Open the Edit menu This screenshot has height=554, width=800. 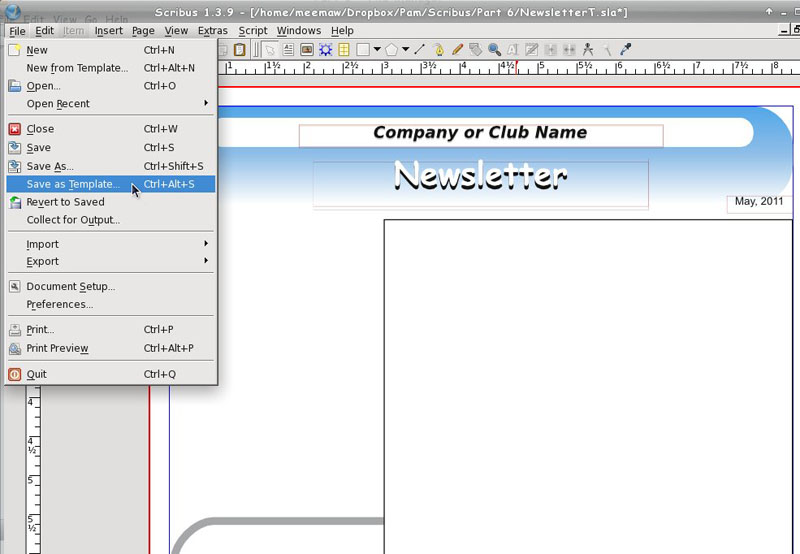tap(44, 31)
